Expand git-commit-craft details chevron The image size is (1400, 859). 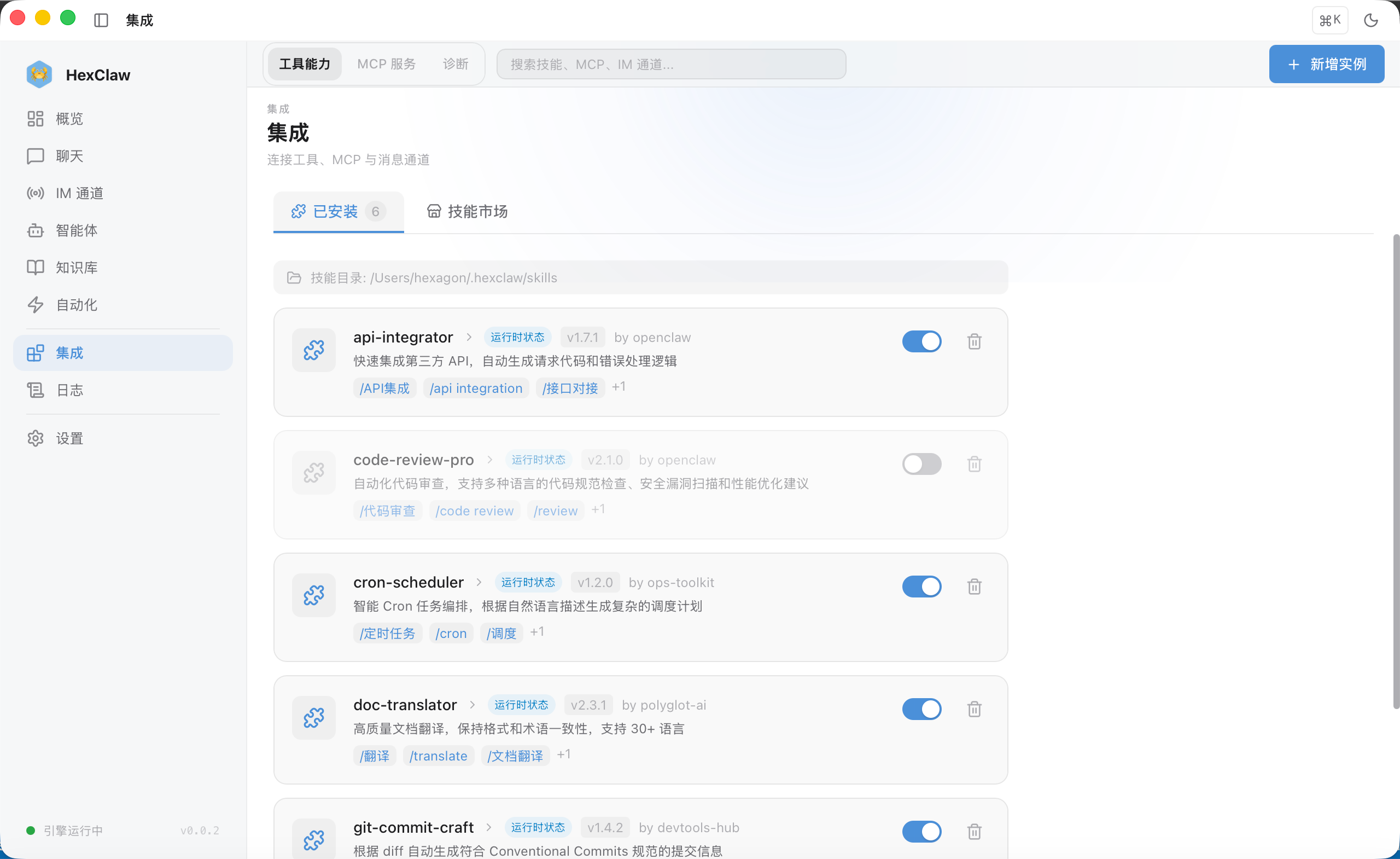(489, 827)
